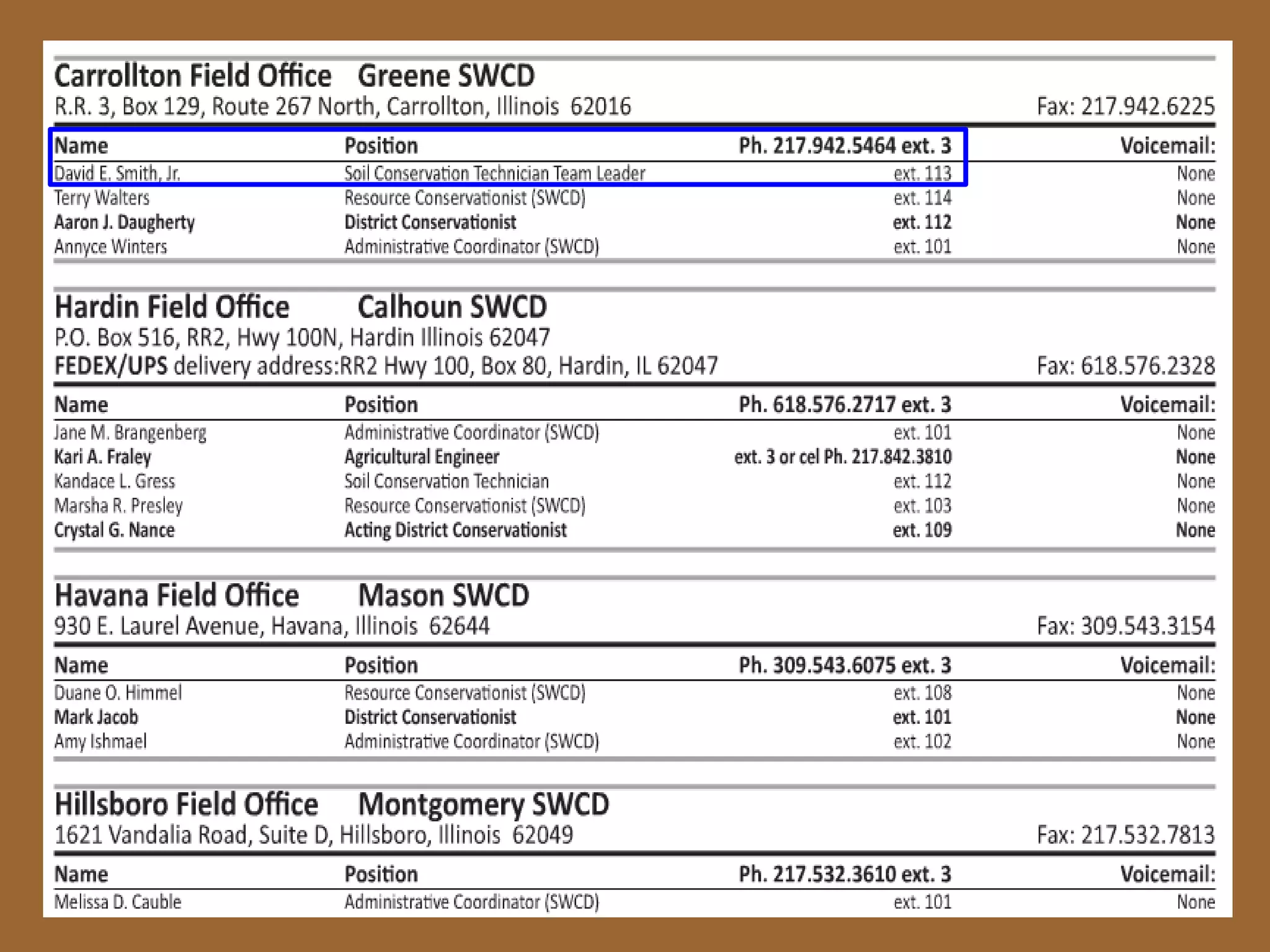Click the Havana Field Office heading

click(177, 596)
